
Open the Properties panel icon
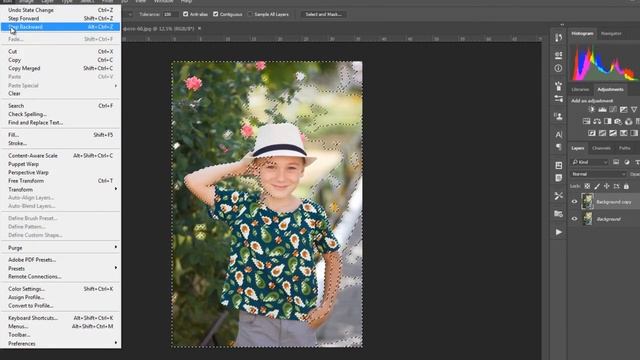(x=558, y=55)
